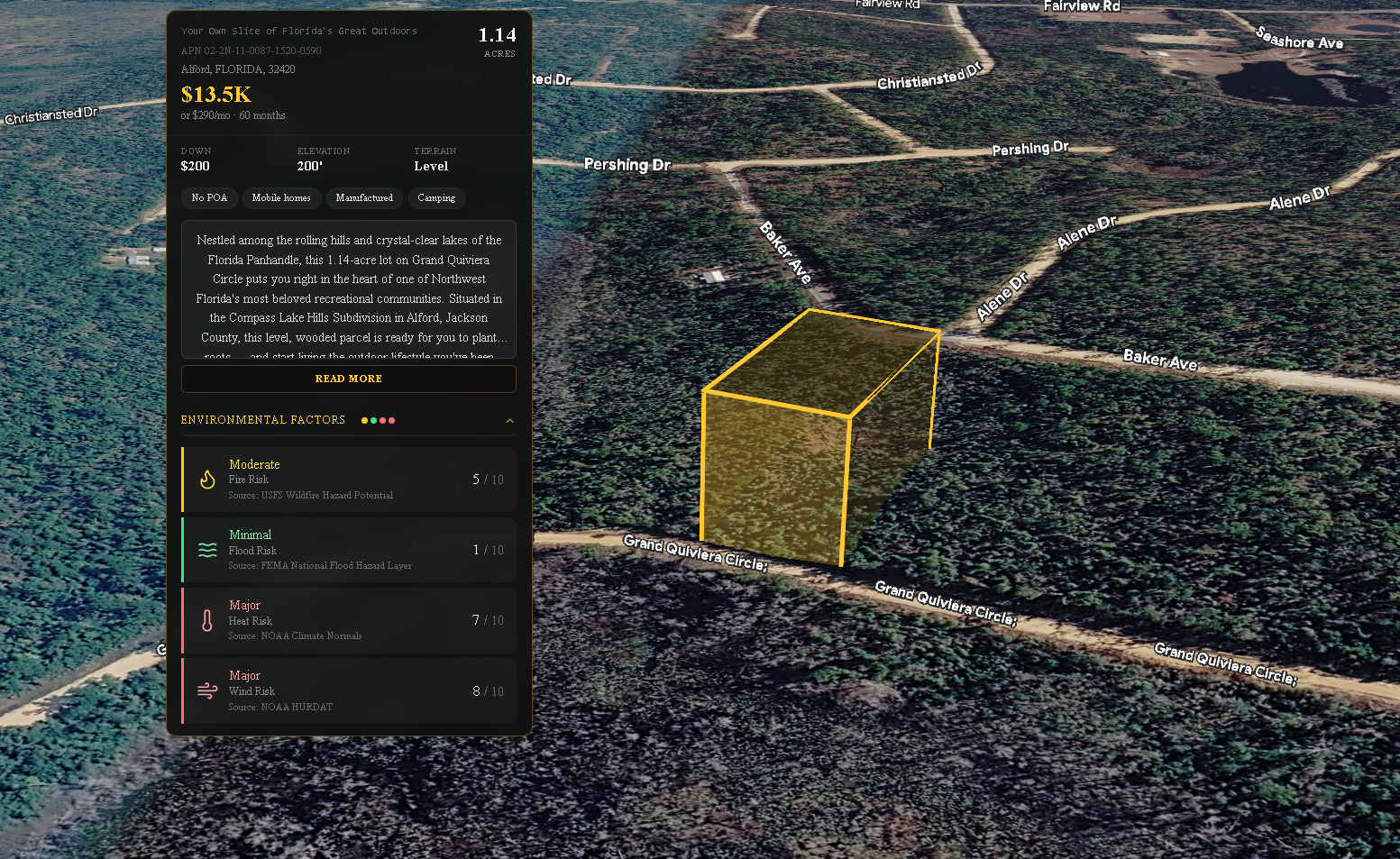Open the Major Heat Risk card
Screen dimensions: 1400x859
pyautogui.click(x=349, y=620)
